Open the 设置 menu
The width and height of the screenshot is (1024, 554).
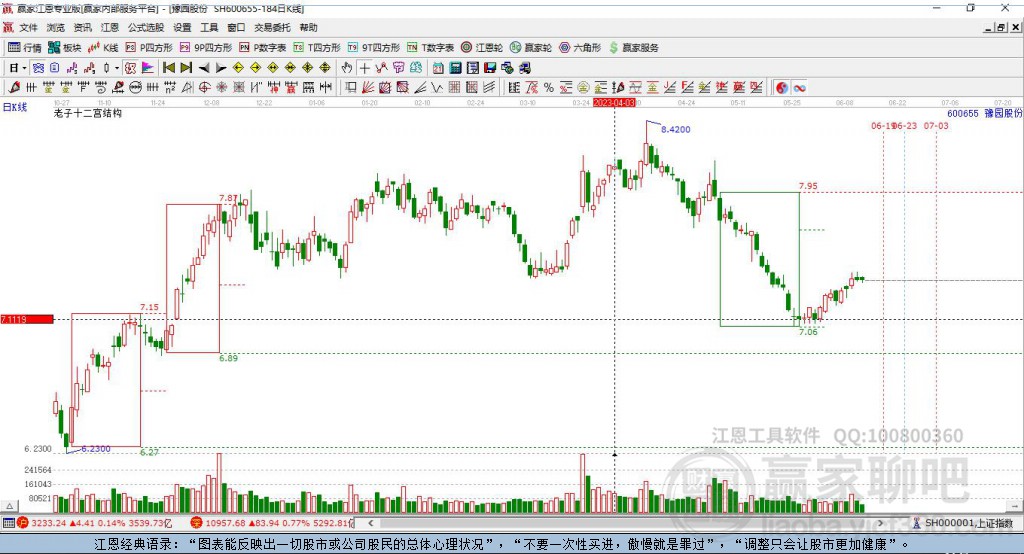pos(182,27)
